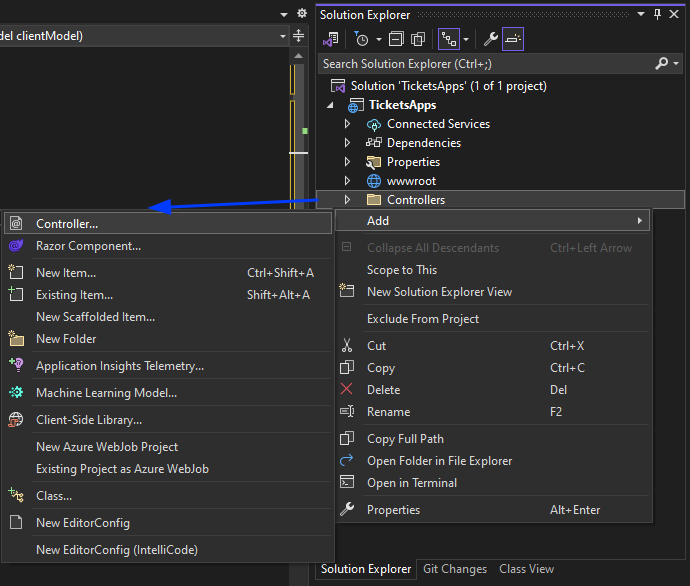Choose Delete in context menu

tap(492, 390)
